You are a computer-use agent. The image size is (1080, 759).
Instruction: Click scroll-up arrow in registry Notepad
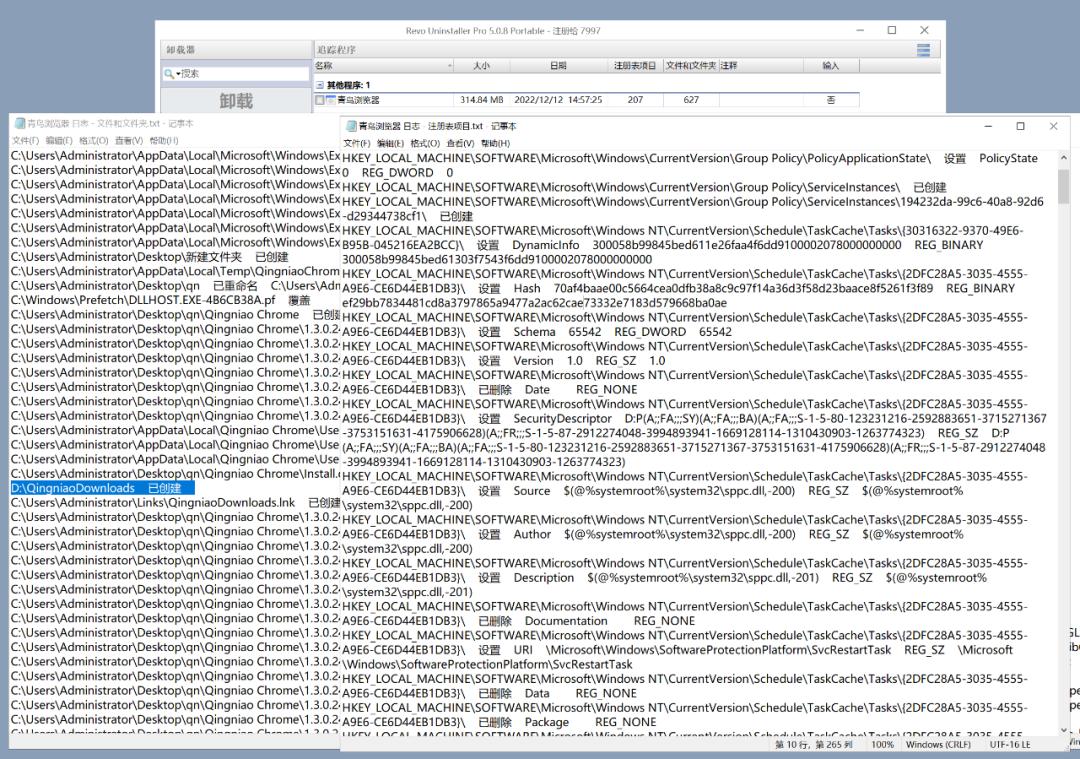click(x=1063, y=158)
